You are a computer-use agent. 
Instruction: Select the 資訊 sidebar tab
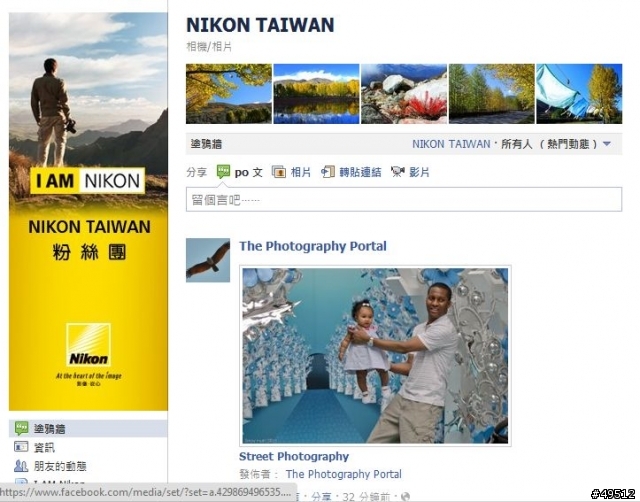pos(88,447)
